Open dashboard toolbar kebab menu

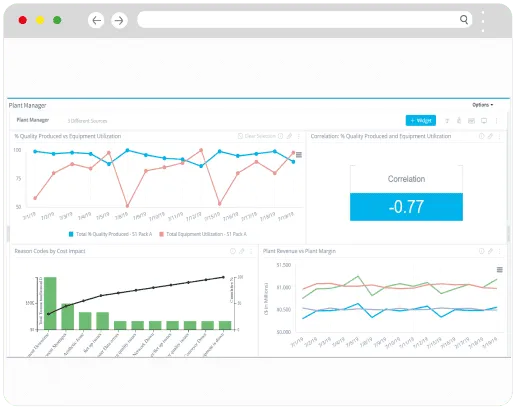[496, 121]
